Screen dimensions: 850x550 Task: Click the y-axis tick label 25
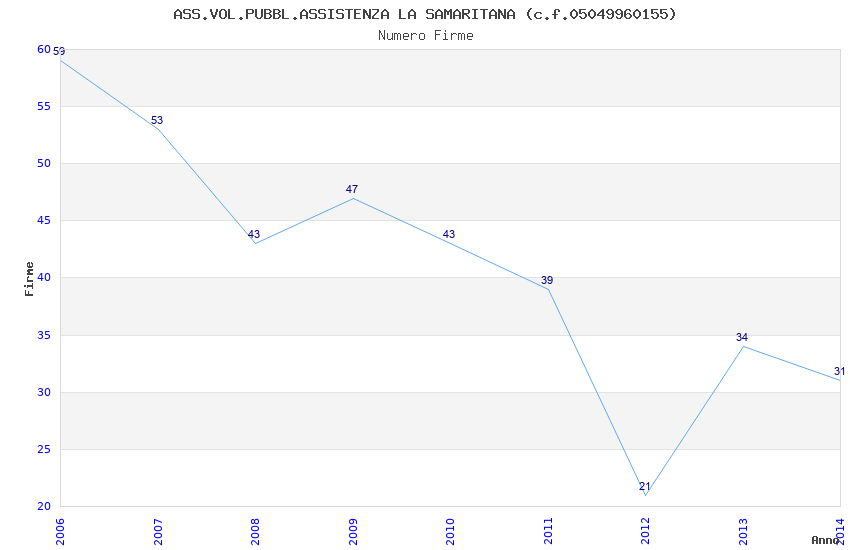tap(43, 449)
